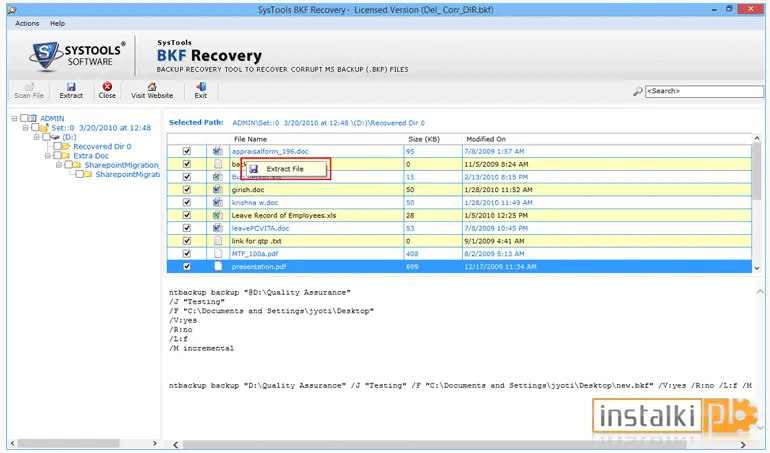Collapse the first SharepointMigration tree node
The width and height of the screenshot is (770, 453).
coord(59,165)
